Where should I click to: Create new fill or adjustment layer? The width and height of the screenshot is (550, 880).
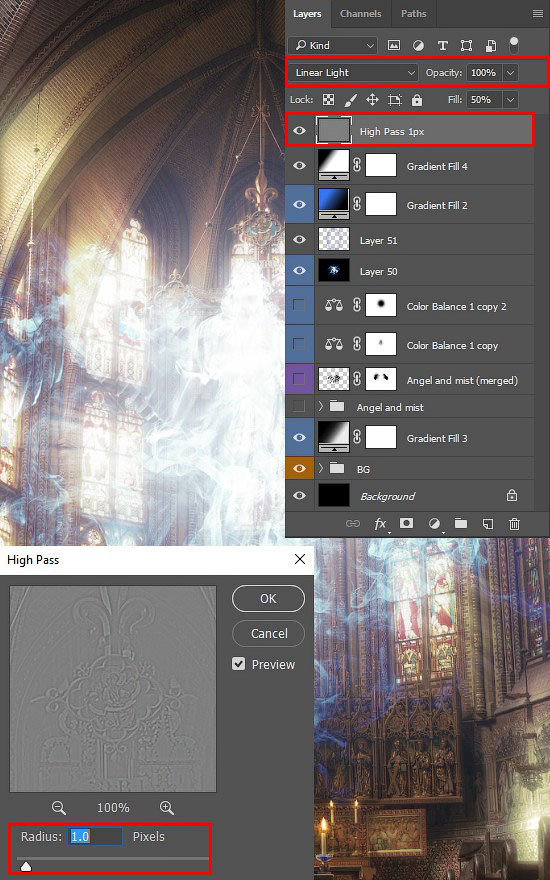point(434,524)
